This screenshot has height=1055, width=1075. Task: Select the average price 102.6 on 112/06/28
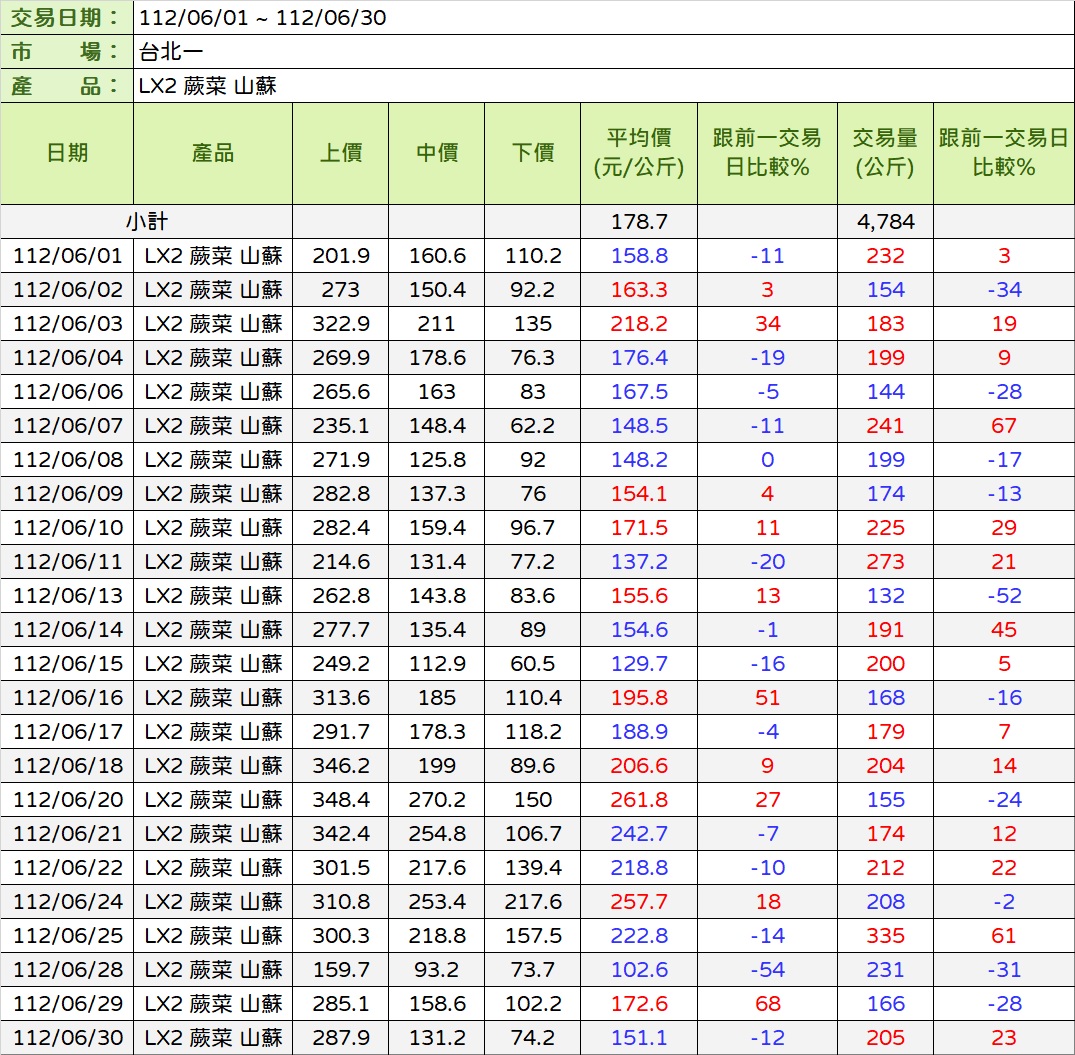click(639, 970)
